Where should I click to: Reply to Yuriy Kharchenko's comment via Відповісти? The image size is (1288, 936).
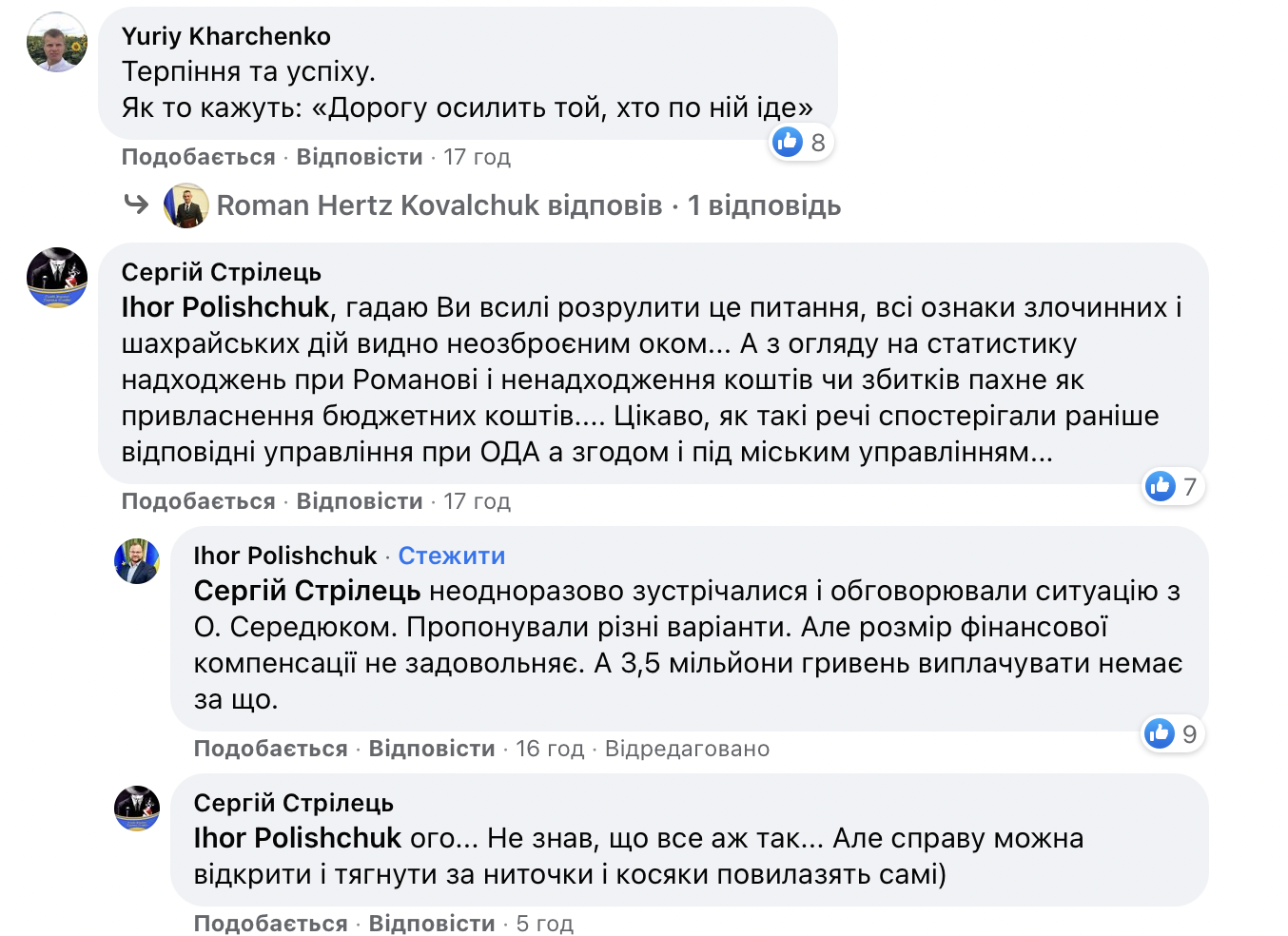(x=360, y=157)
